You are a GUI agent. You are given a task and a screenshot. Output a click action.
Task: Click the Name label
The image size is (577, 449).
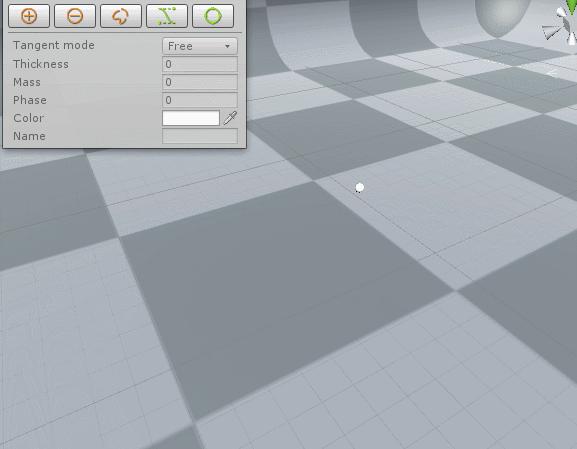tap(29, 136)
